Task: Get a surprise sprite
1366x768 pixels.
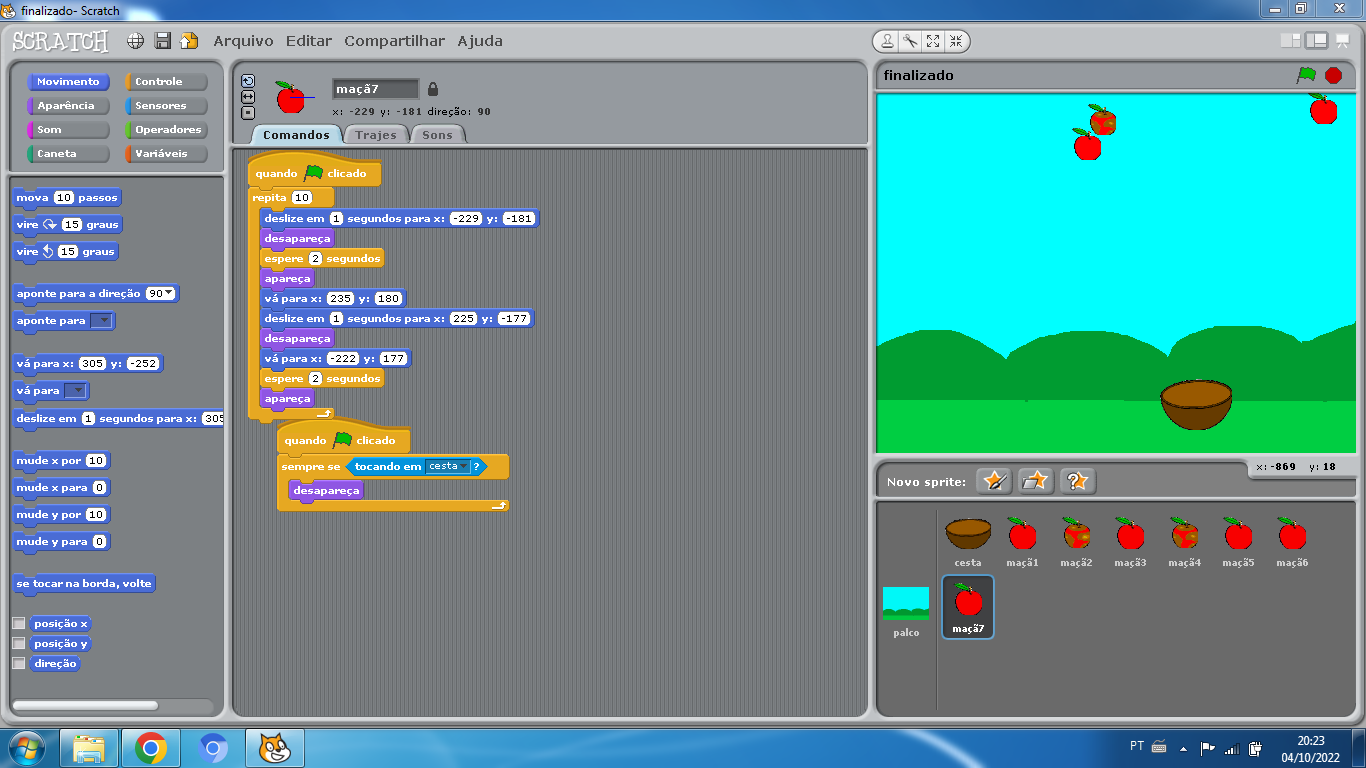Action: click(x=1078, y=481)
